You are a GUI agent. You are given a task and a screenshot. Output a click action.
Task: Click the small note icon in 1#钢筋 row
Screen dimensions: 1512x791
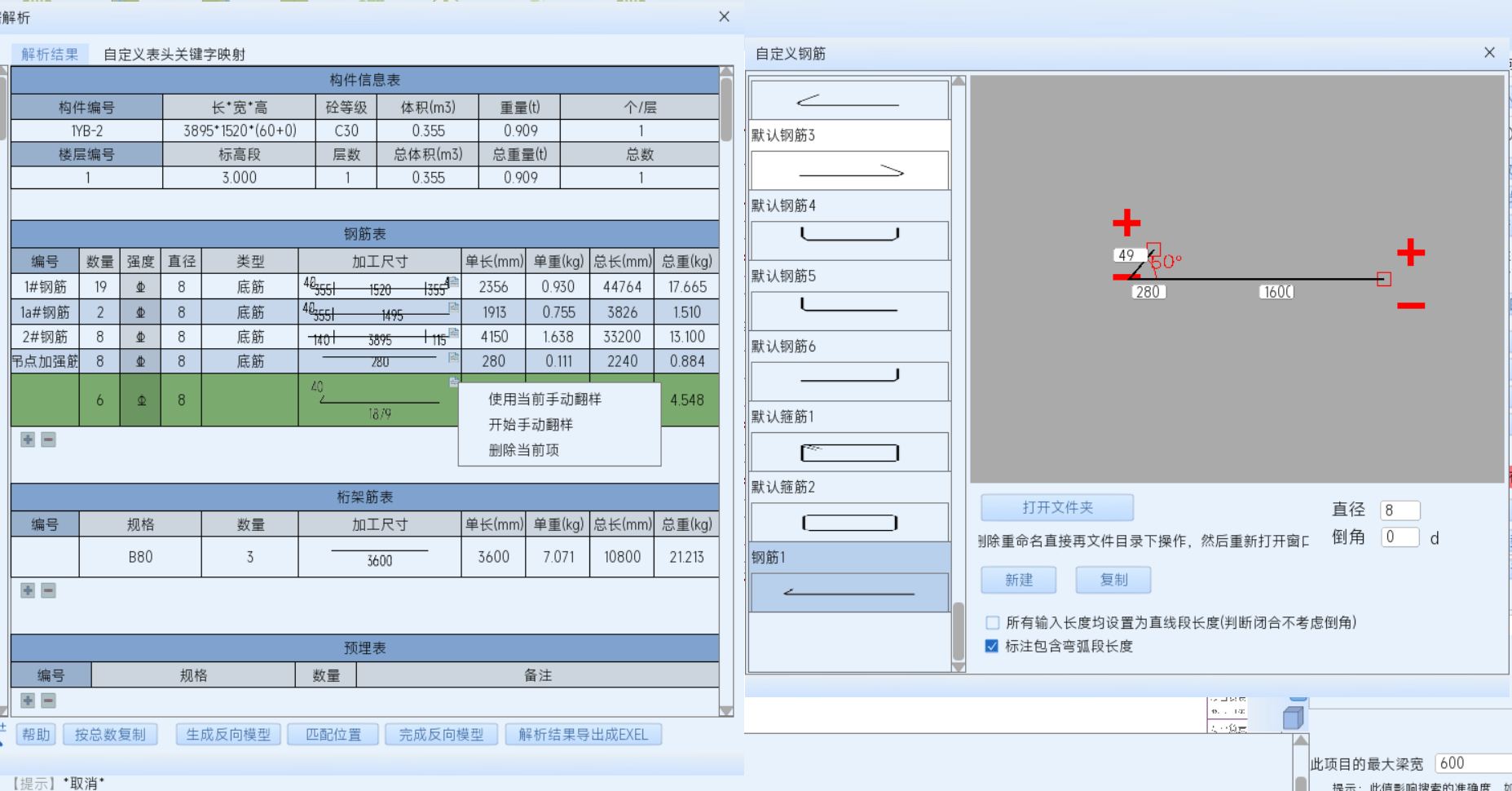coord(454,282)
